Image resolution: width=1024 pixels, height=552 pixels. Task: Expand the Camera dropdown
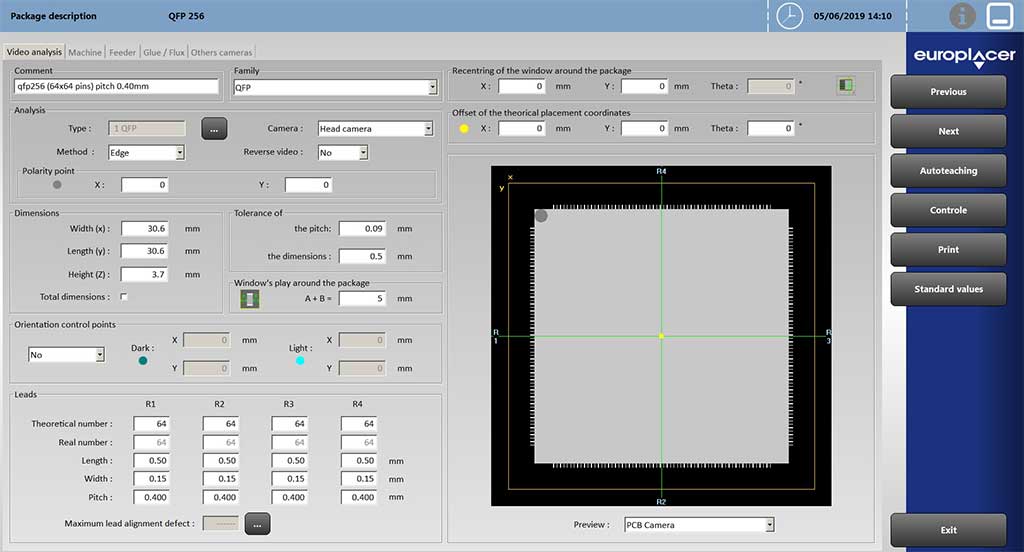[428, 129]
